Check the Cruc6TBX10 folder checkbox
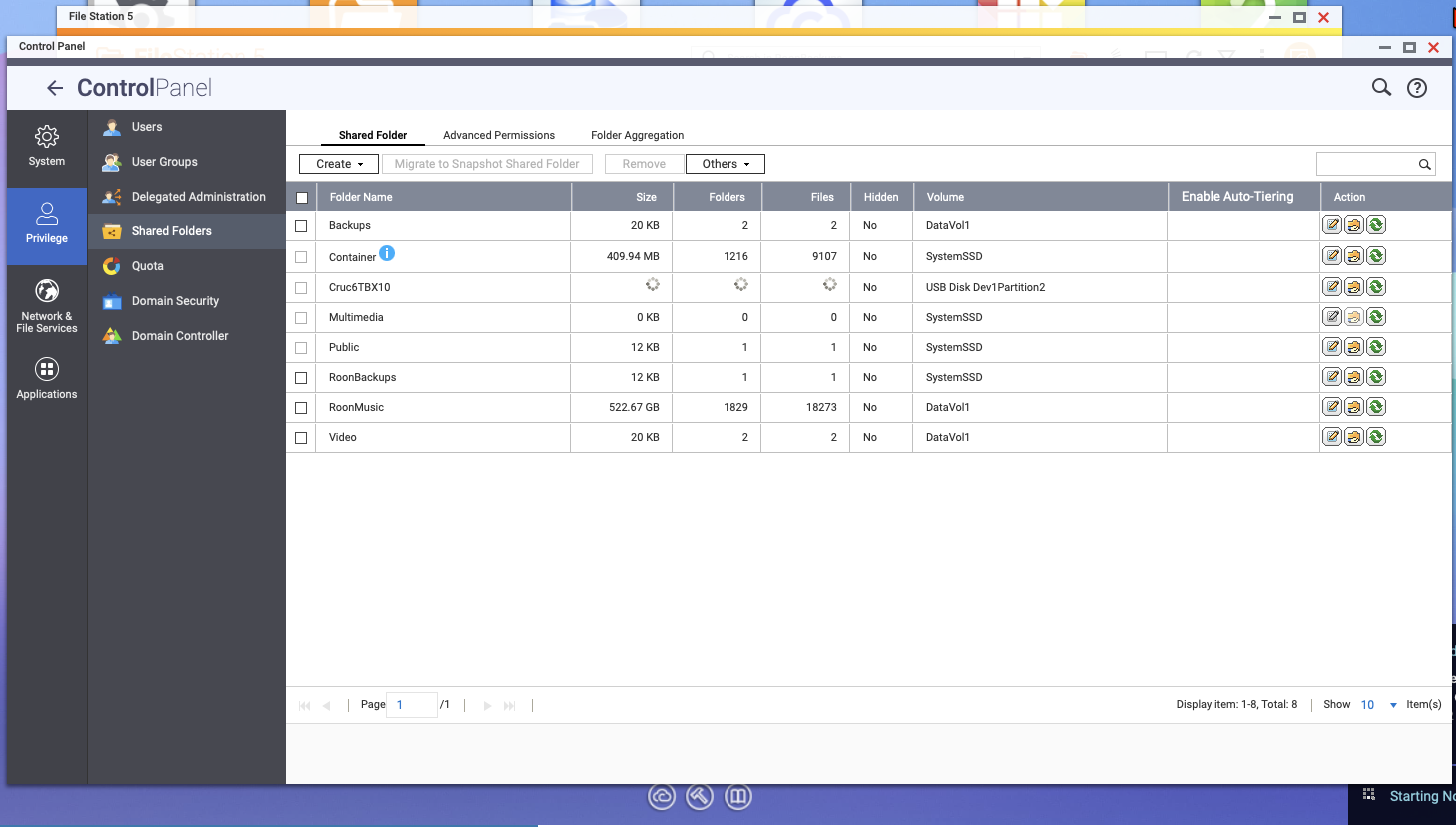The height and width of the screenshot is (827, 1456). tap(301, 288)
